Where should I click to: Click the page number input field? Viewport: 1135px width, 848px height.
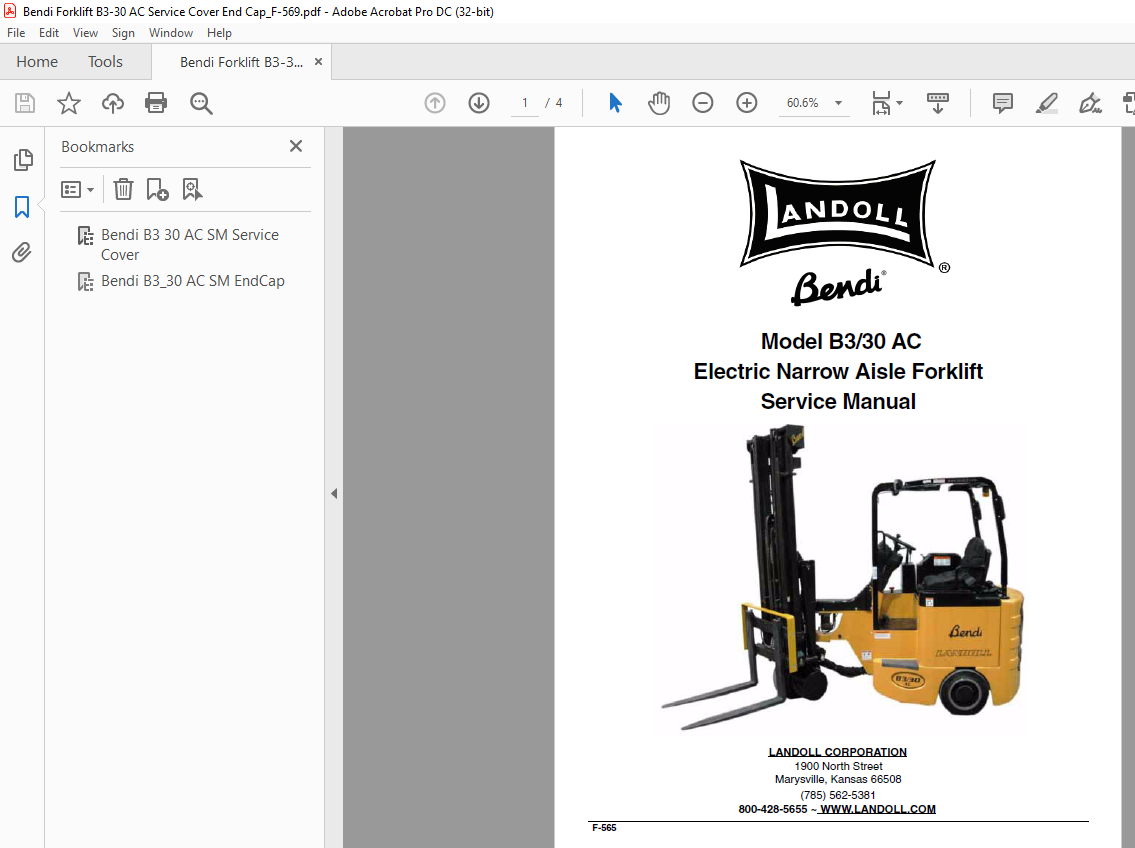(x=525, y=103)
